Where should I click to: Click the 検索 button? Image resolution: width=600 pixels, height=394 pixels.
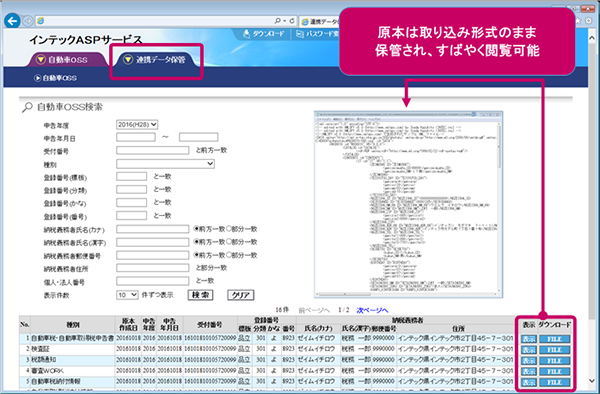click(201, 295)
